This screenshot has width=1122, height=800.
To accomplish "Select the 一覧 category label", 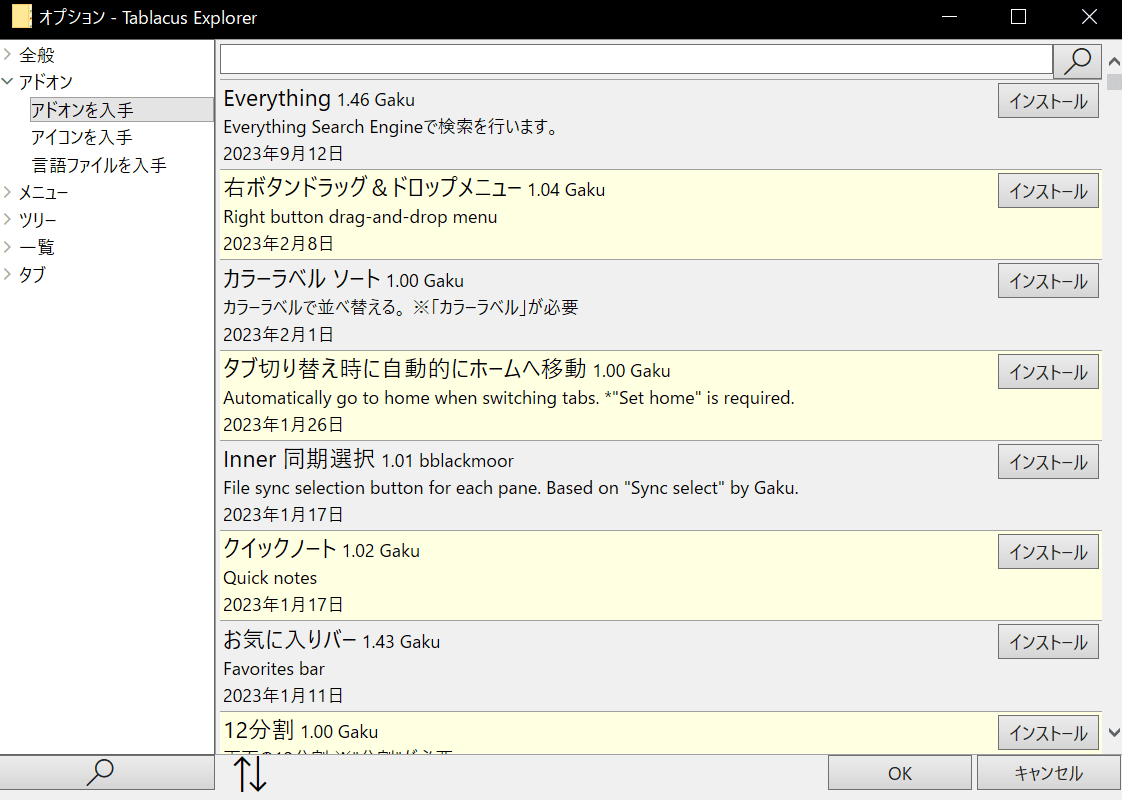I will 36,247.
